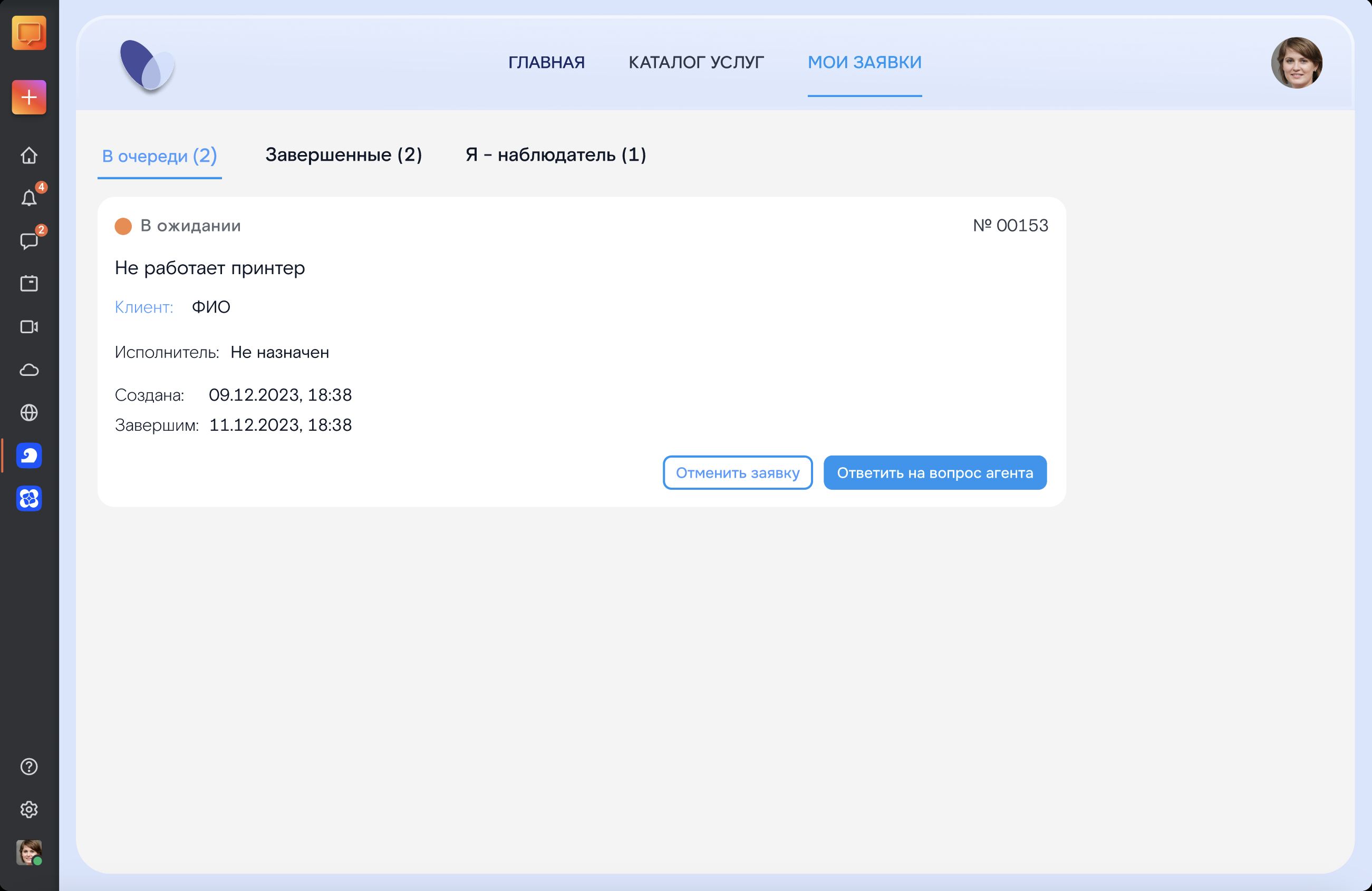
Task: Open the globe icon in sidebar
Action: click(x=29, y=413)
